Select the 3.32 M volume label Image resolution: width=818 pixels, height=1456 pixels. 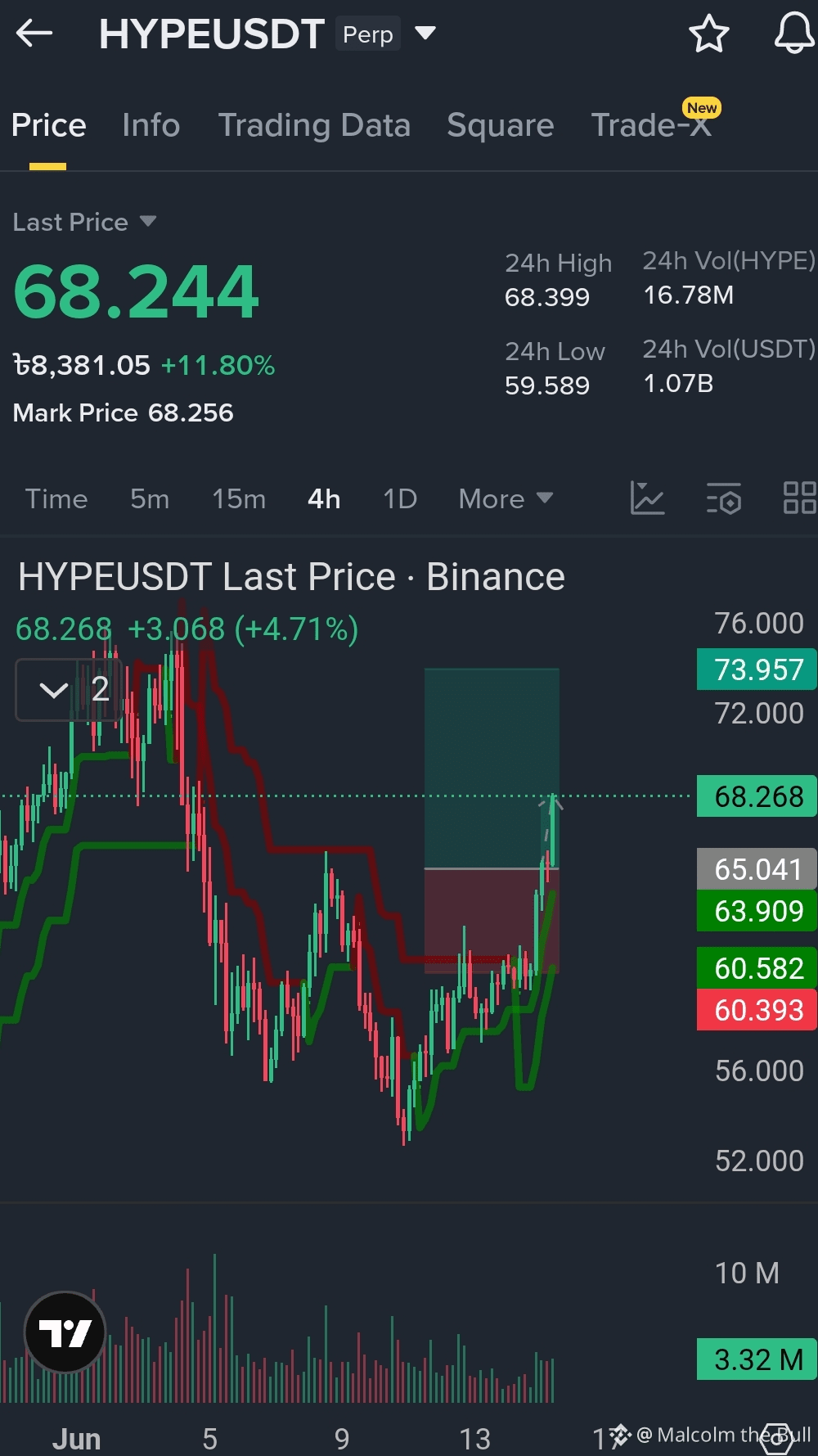[x=757, y=1359]
